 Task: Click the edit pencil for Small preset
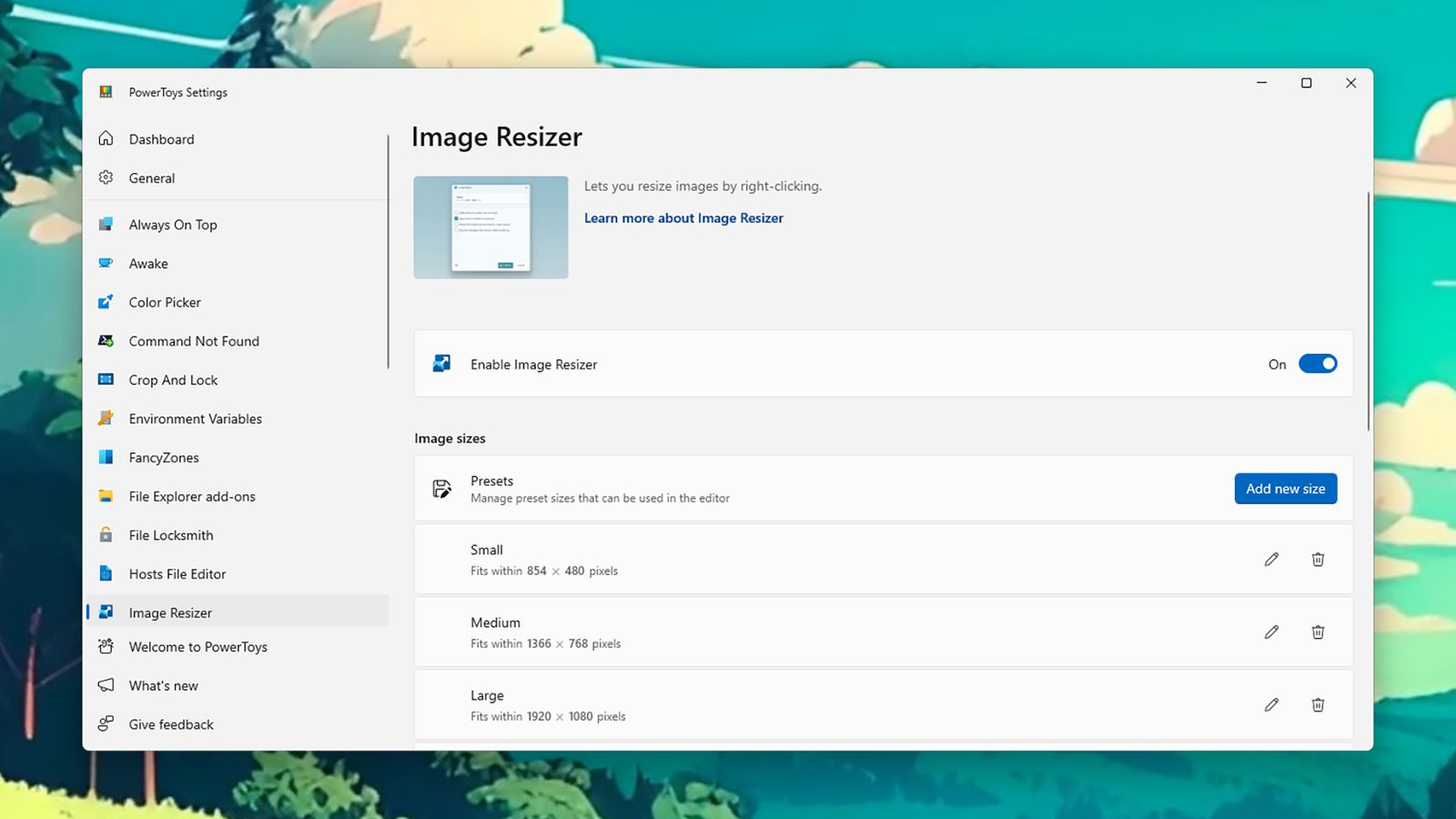(1271, 560)
